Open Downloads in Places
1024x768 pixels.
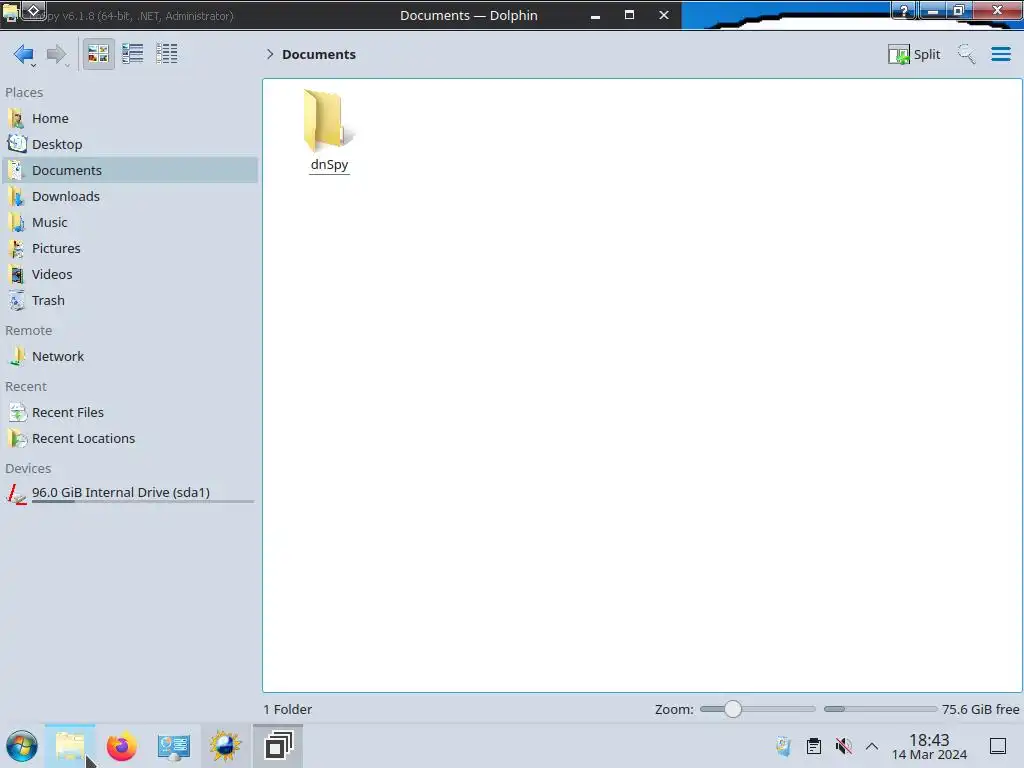(129, 197)
